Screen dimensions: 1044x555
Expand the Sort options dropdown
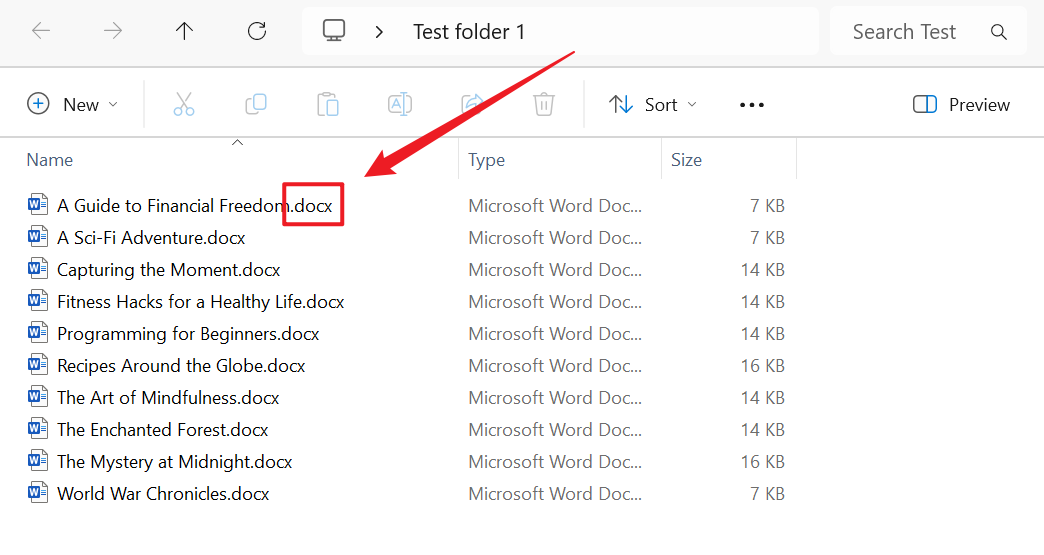(653, 104)
